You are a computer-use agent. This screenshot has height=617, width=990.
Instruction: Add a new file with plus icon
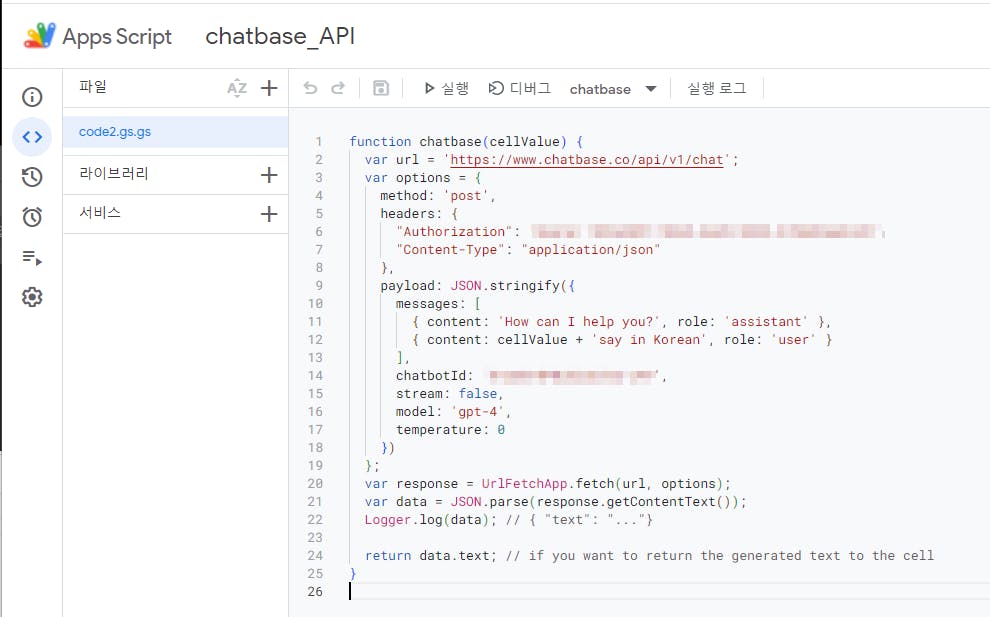269,88
